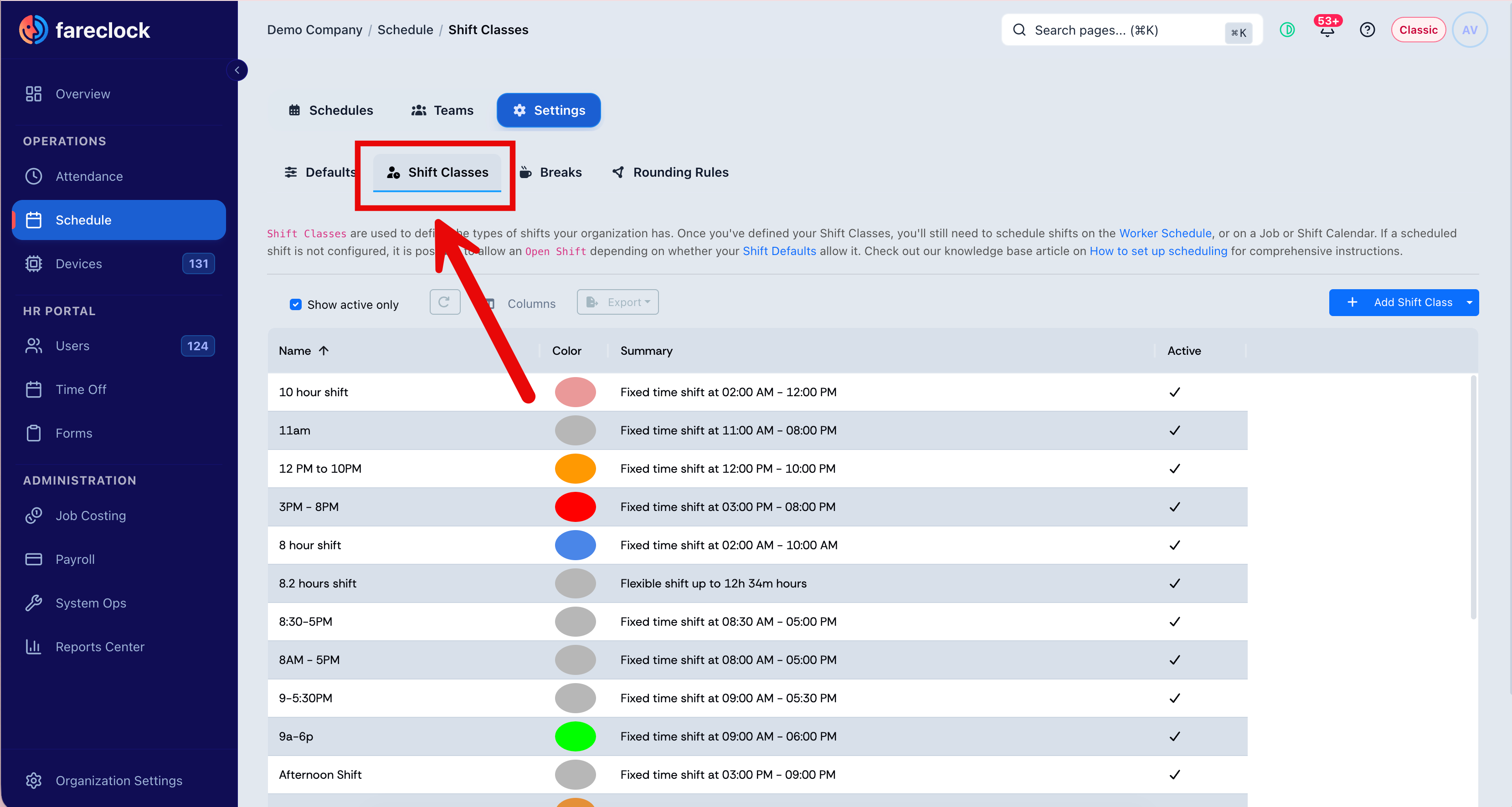
Task: Open Organization Settings gear in the sidebar
Action: point(34,781)
